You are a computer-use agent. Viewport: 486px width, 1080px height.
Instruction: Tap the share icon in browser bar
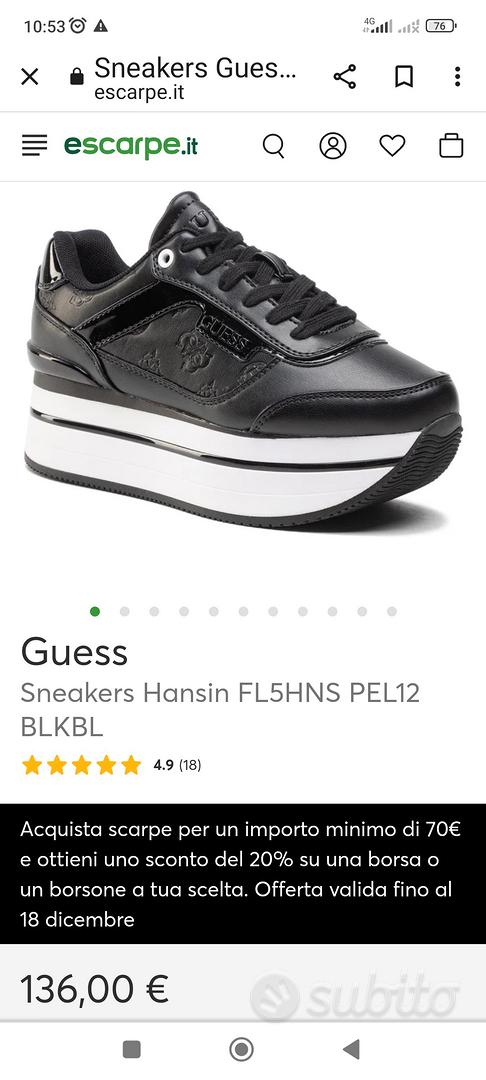click(345, 76)
